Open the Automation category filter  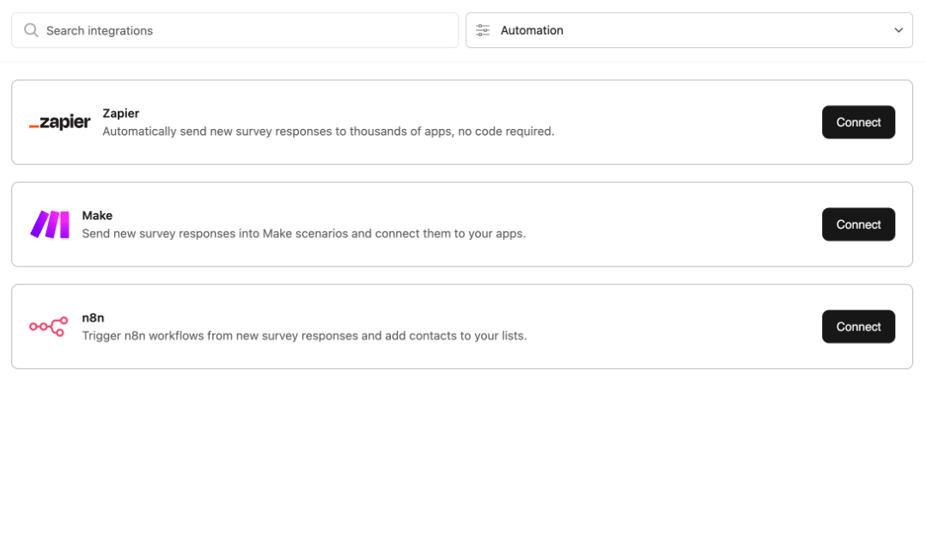click(689, 30)
